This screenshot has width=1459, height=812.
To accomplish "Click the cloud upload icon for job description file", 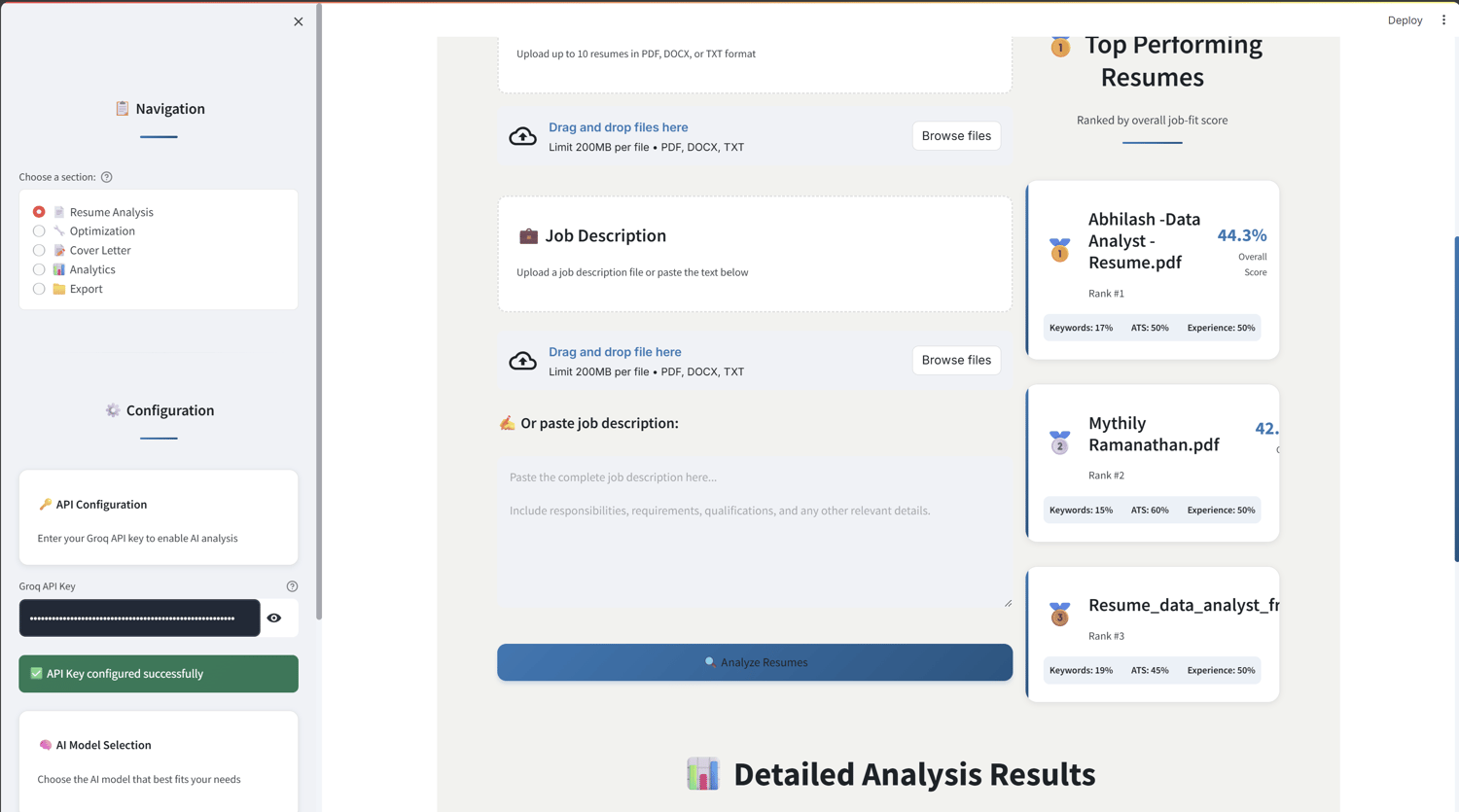I will (x=522, y=361).
